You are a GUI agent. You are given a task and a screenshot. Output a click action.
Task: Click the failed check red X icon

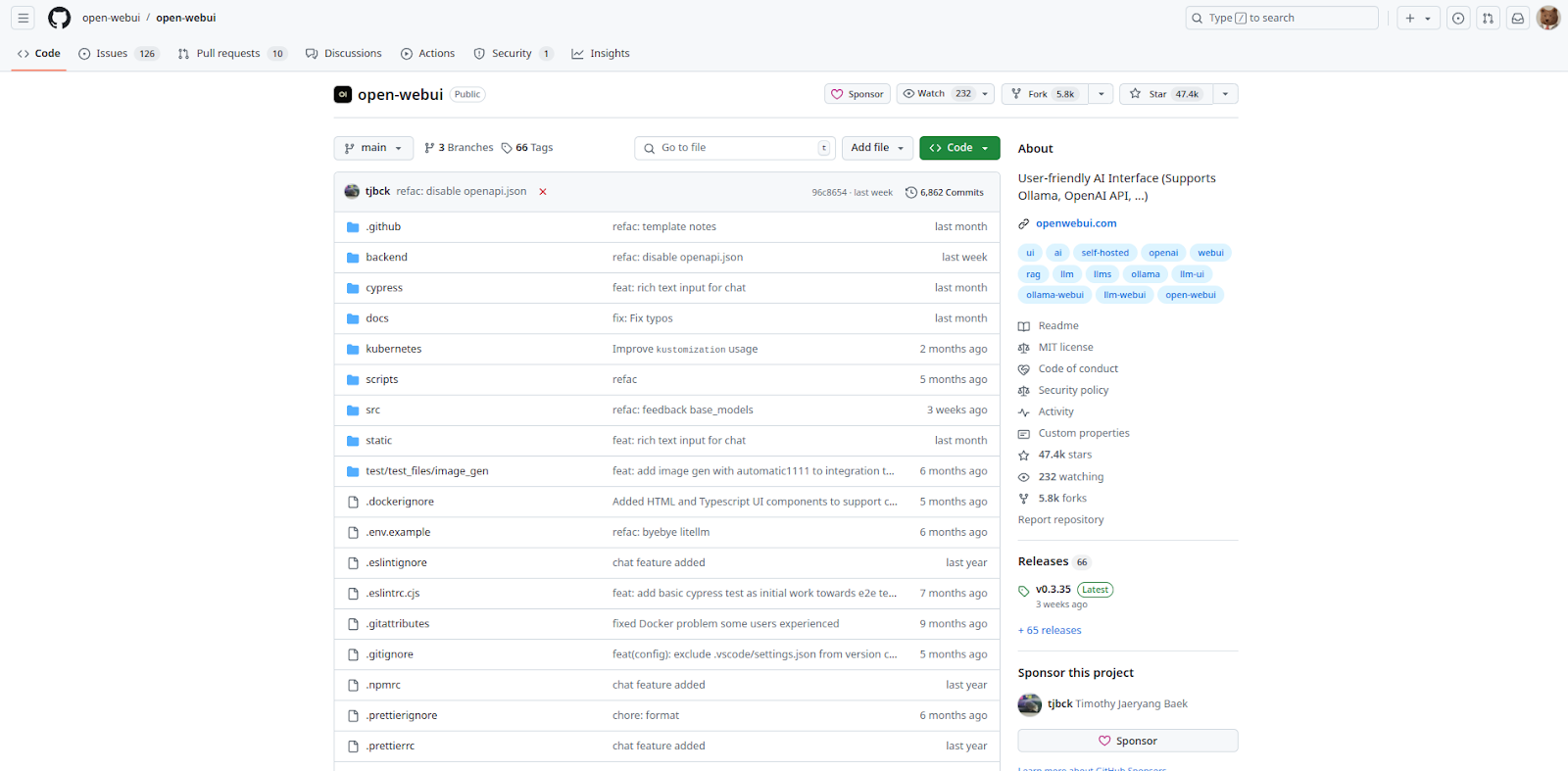point(543,192)
